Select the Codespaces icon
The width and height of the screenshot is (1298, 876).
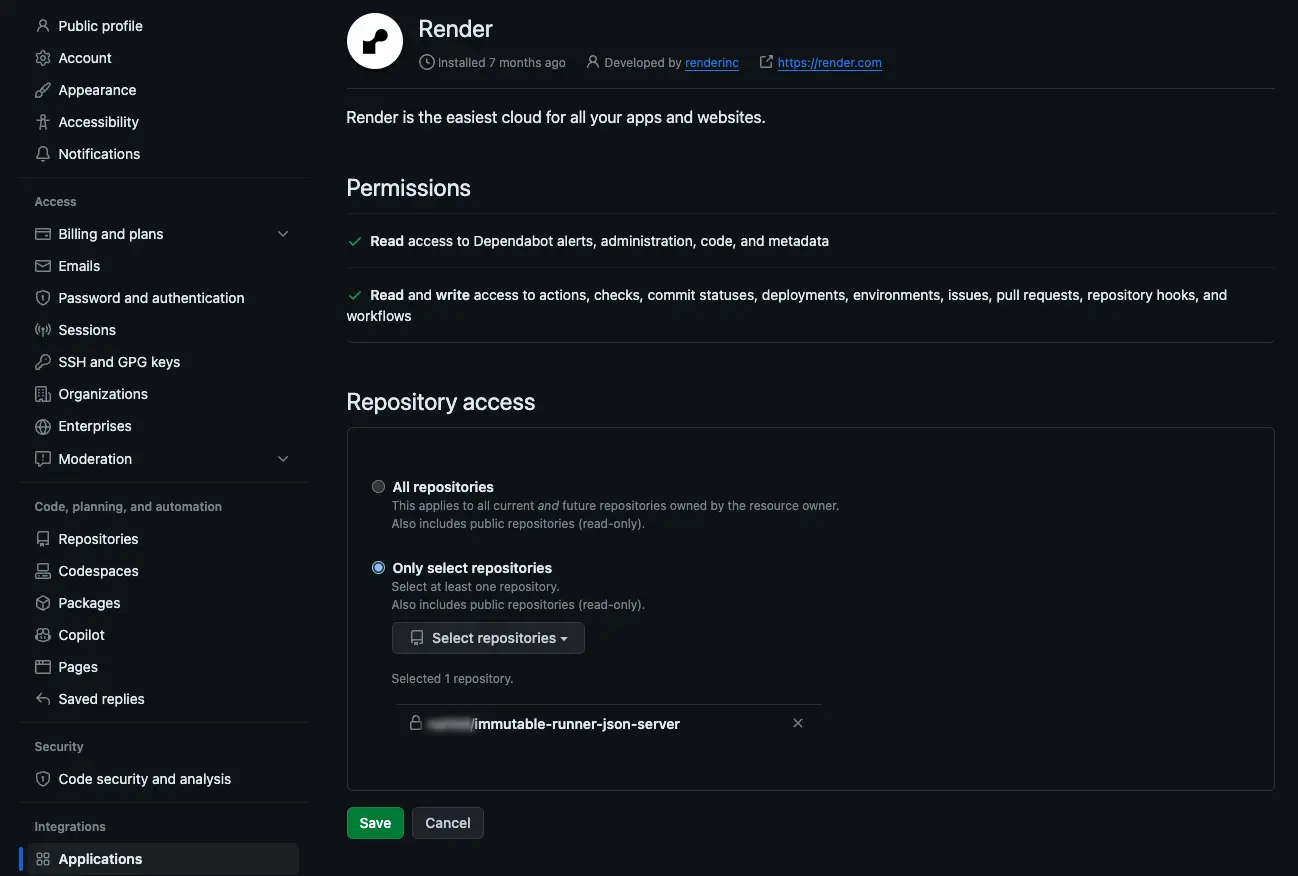tap(42, 570)
